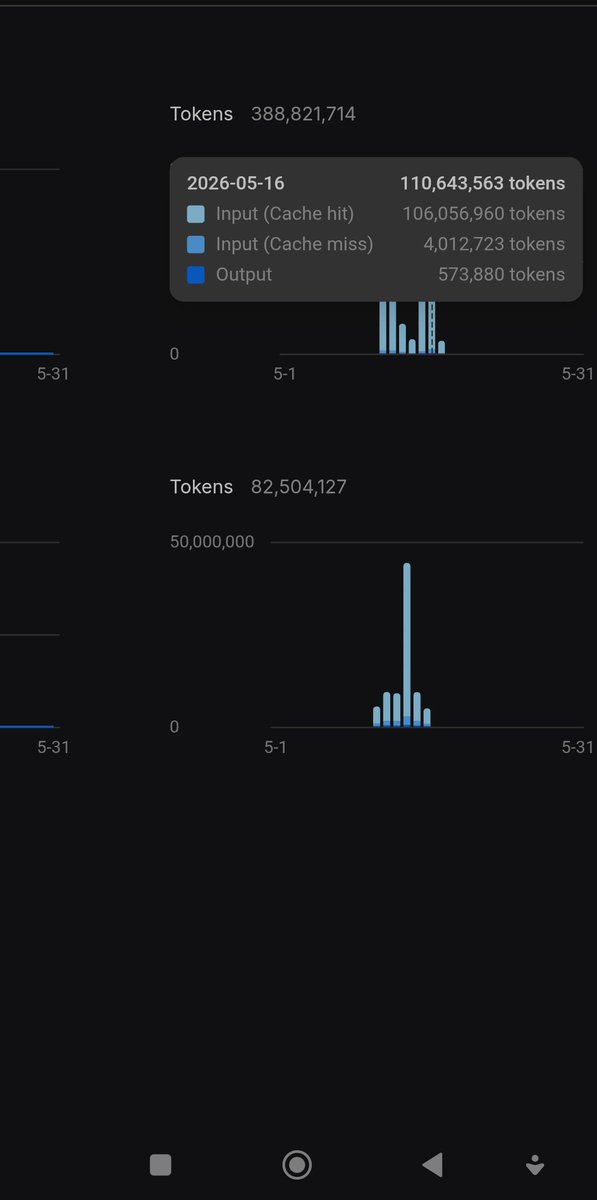Click the 110,643,563 tokens total in the tooltip
Screen dimensions: 597x1200
[x=482, y=184]
